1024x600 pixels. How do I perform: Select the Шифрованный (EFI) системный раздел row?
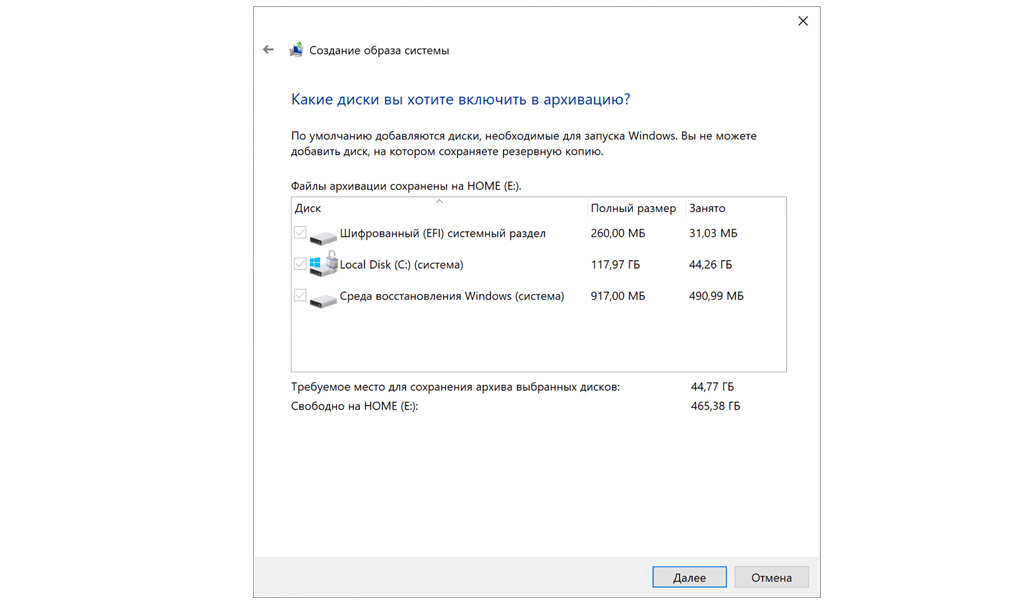[x=538, y=233]
